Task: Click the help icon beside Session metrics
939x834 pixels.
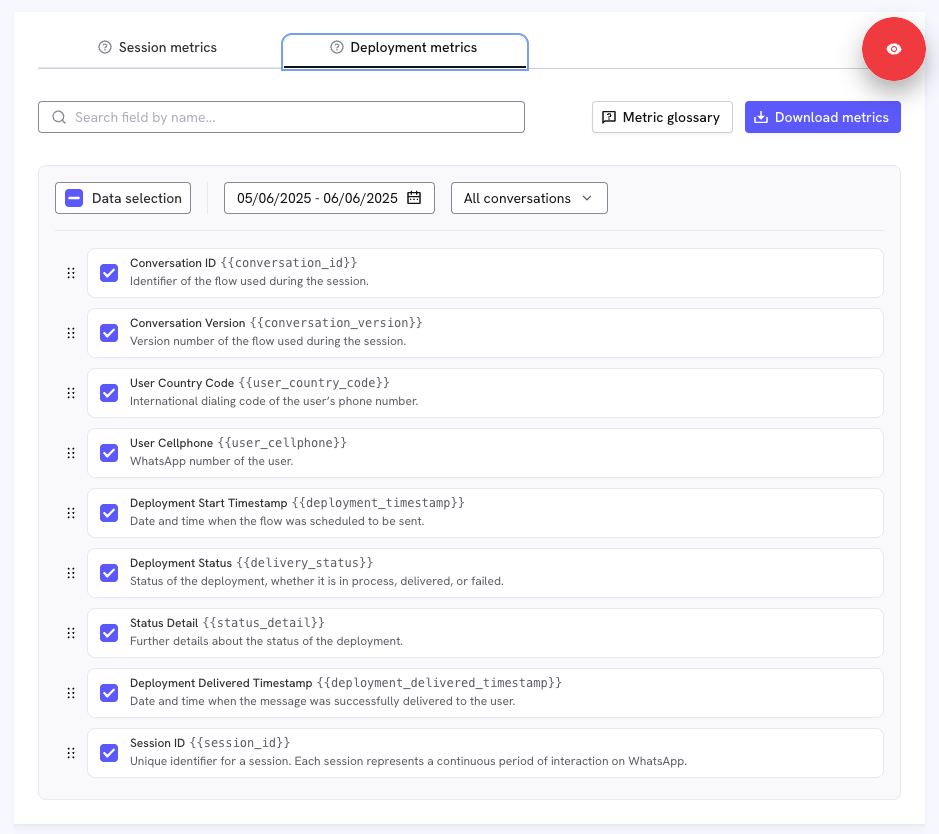Action: (x=105, y=47)
